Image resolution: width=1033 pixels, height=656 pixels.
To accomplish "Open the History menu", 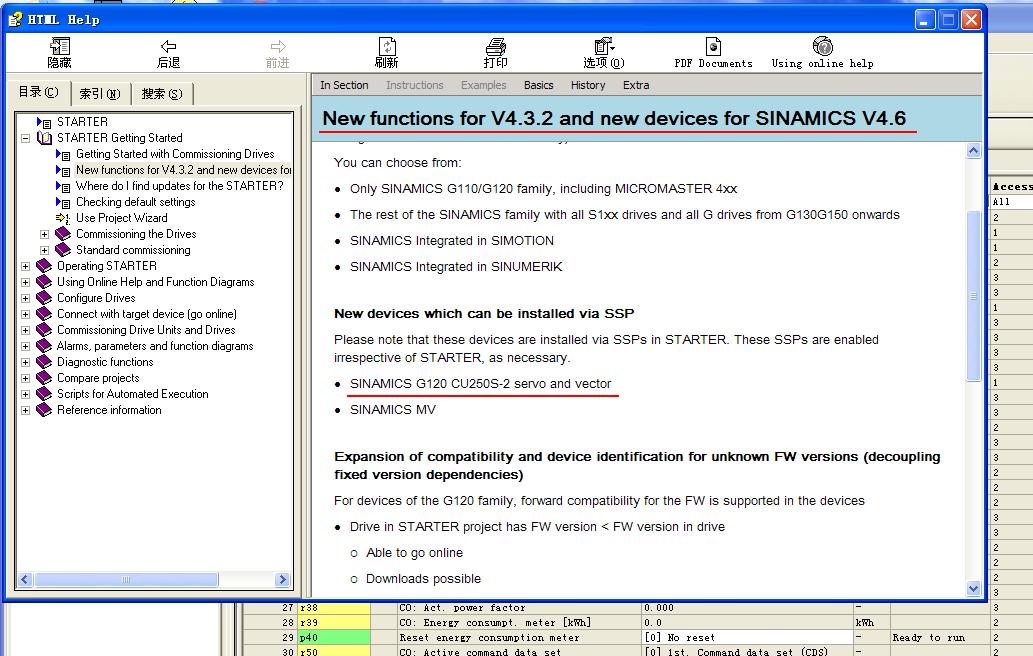I will point(588,85).
